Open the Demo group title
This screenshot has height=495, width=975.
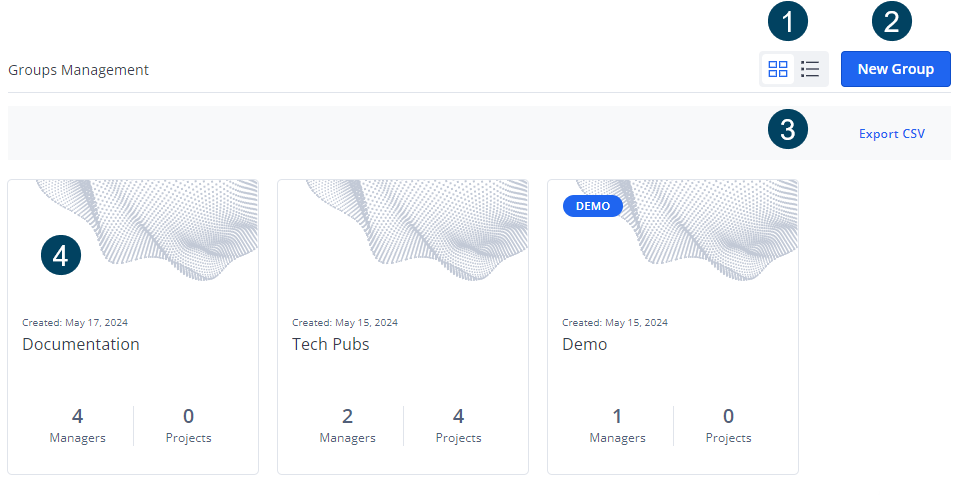pyautogui.click(x=584, y=344)
